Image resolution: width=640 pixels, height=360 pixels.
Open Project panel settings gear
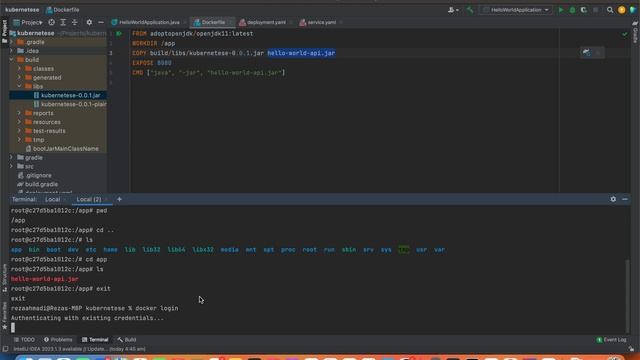pos(89,22)
